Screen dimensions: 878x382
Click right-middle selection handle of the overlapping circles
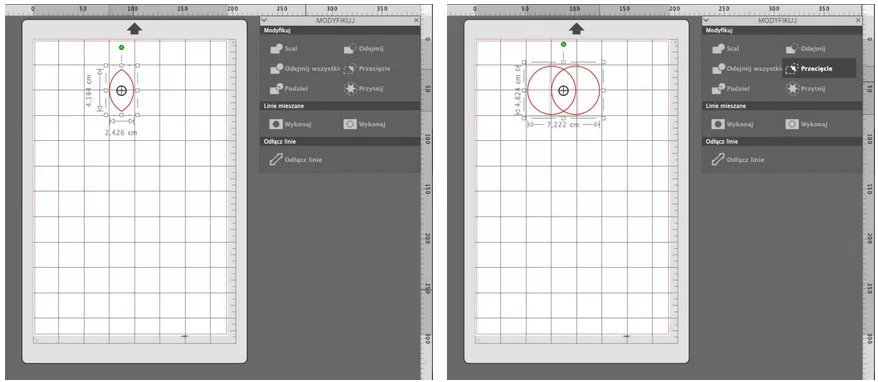(x=604, y=90)
